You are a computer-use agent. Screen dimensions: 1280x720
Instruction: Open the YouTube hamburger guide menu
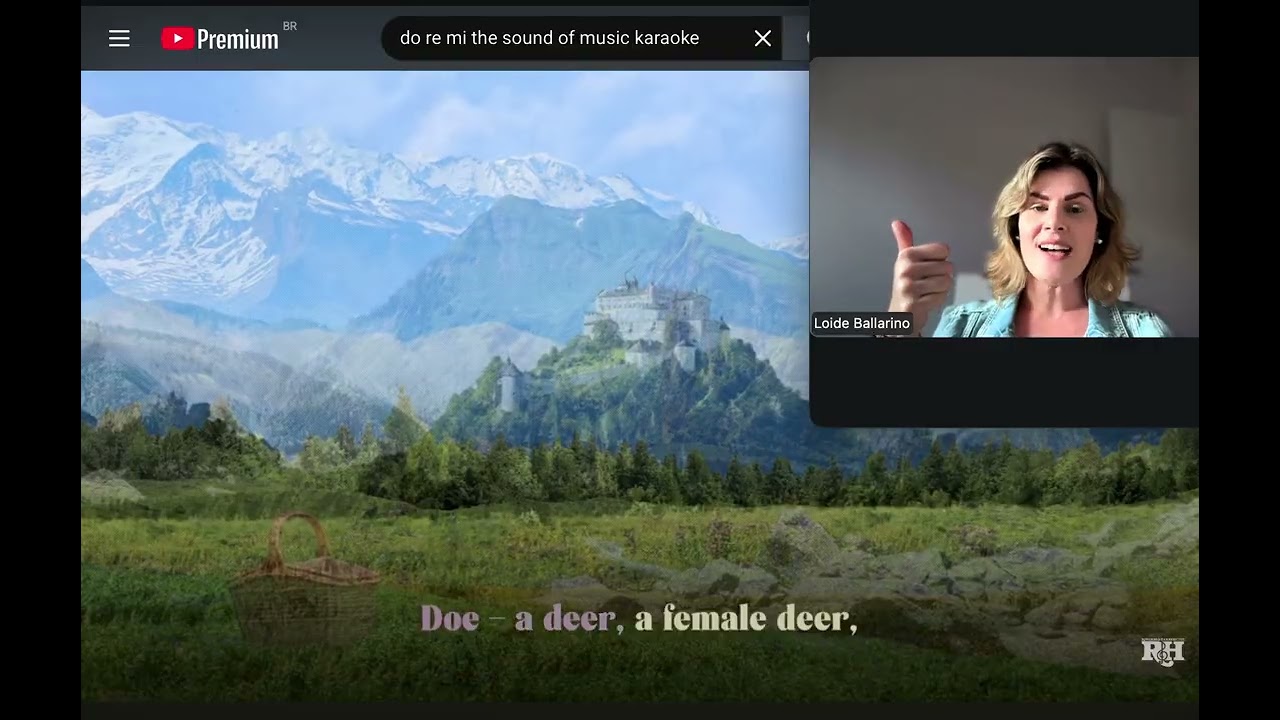tap(119, 39)
